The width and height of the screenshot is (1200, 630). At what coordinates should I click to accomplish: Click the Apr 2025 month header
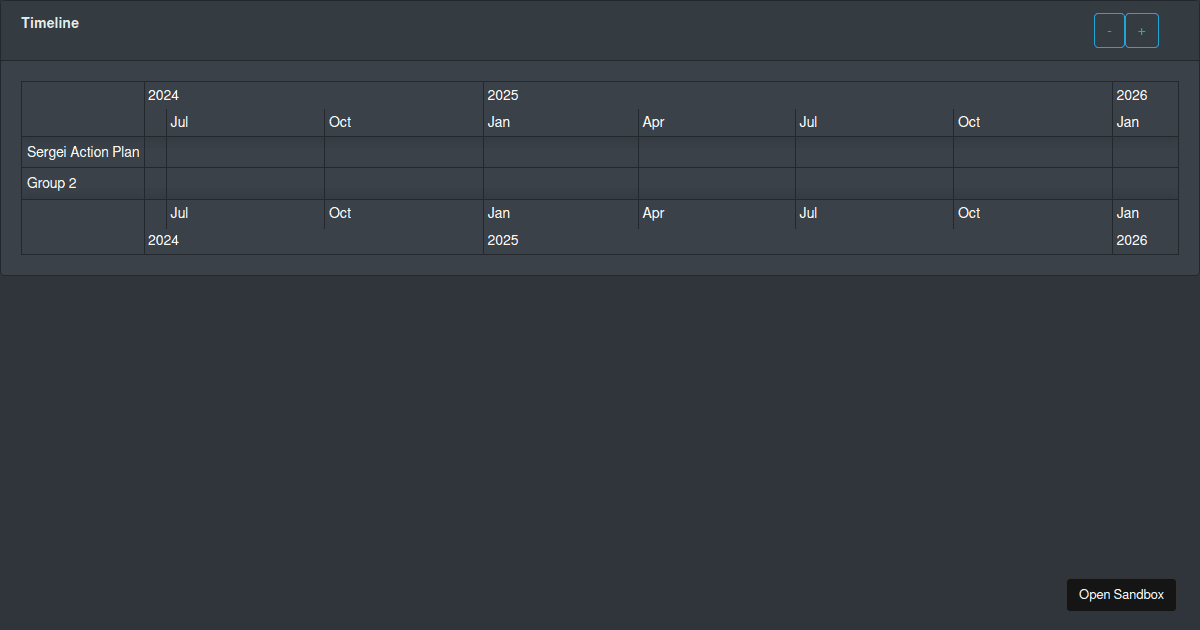point(653,122)
